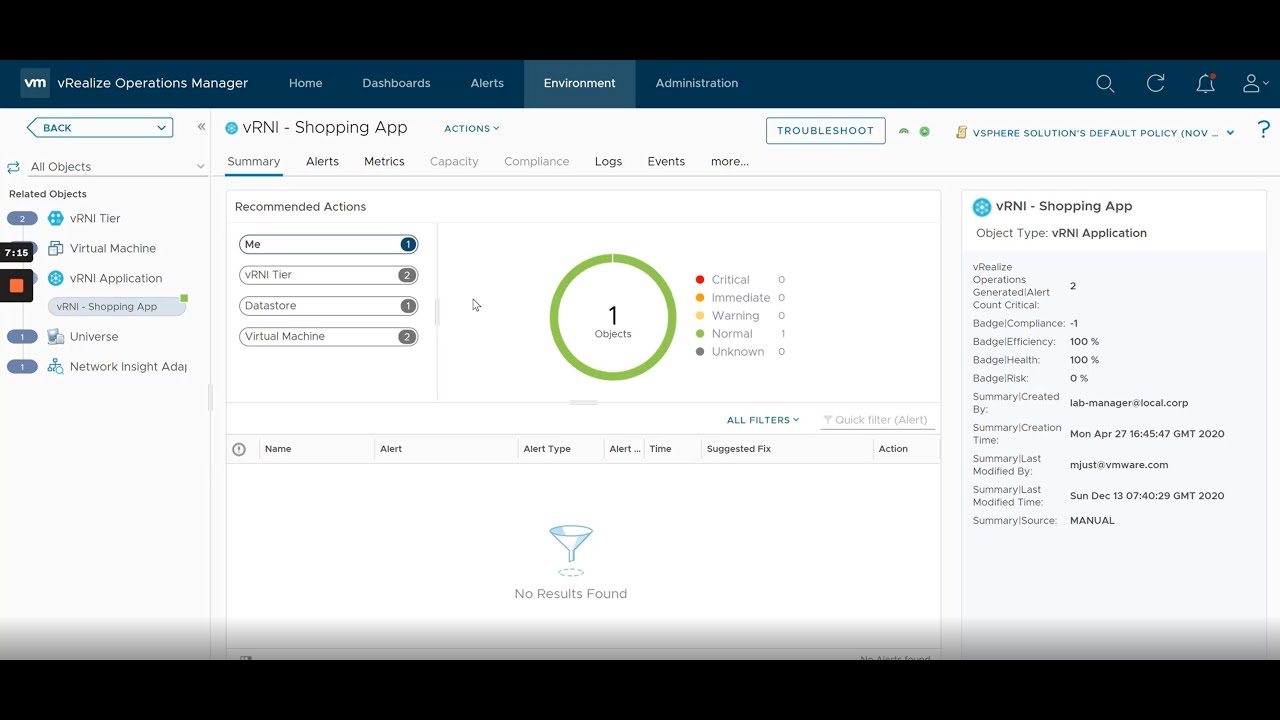Select vRNI - Shopping App tree item
This screenshot has width=1280, height=720.
[116, 307]
